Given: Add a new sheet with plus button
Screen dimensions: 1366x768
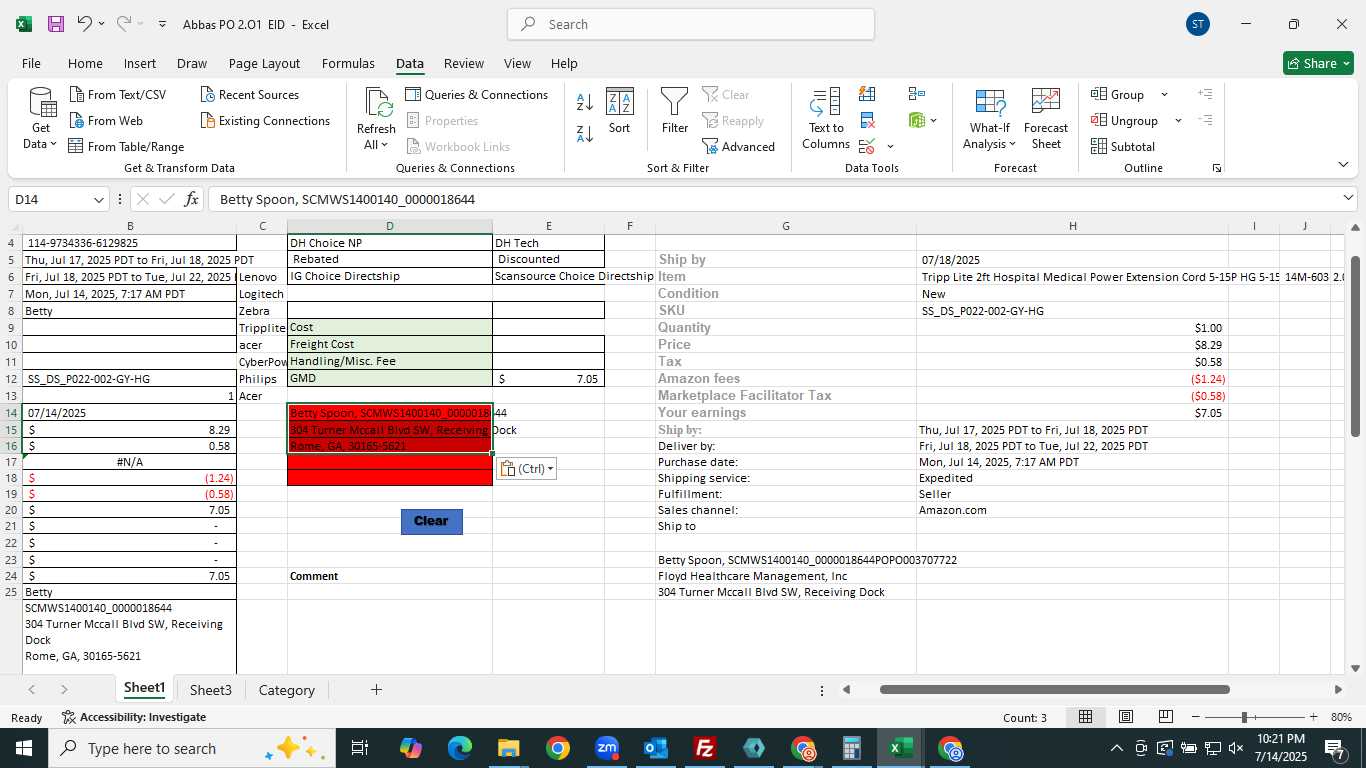Looking at the screenshot, I should [376, 690].
